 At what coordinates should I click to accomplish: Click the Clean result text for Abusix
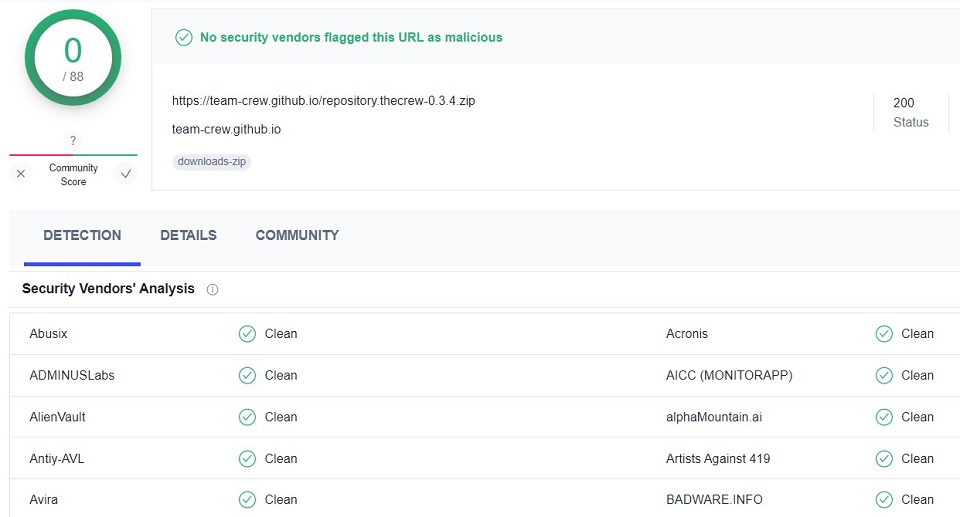tap(281, 334)
